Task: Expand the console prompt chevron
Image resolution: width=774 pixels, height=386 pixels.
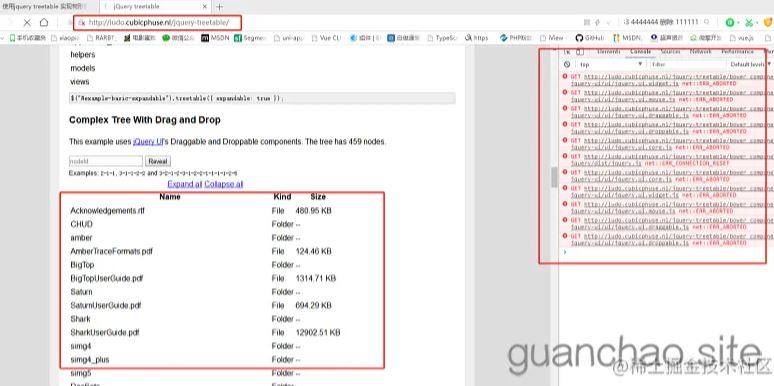Action: click(565, 252)
